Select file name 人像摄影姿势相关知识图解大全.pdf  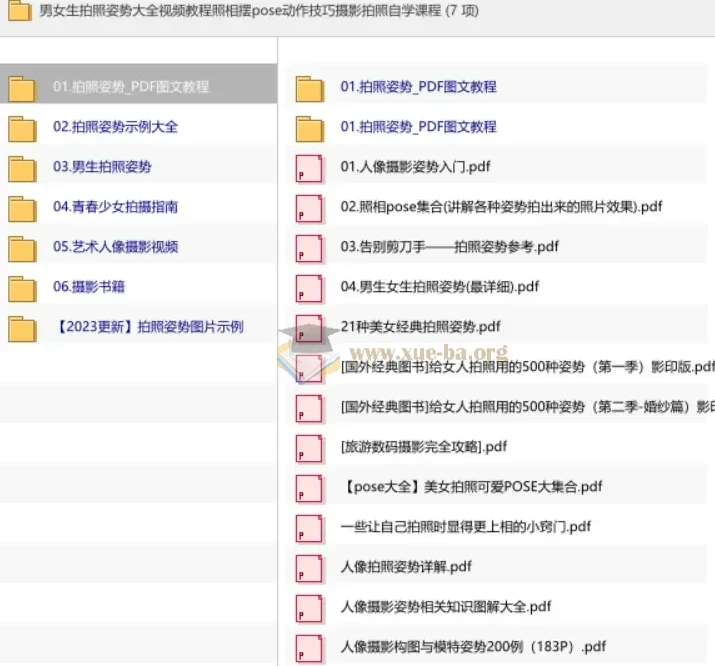click(x=446, y=607)
